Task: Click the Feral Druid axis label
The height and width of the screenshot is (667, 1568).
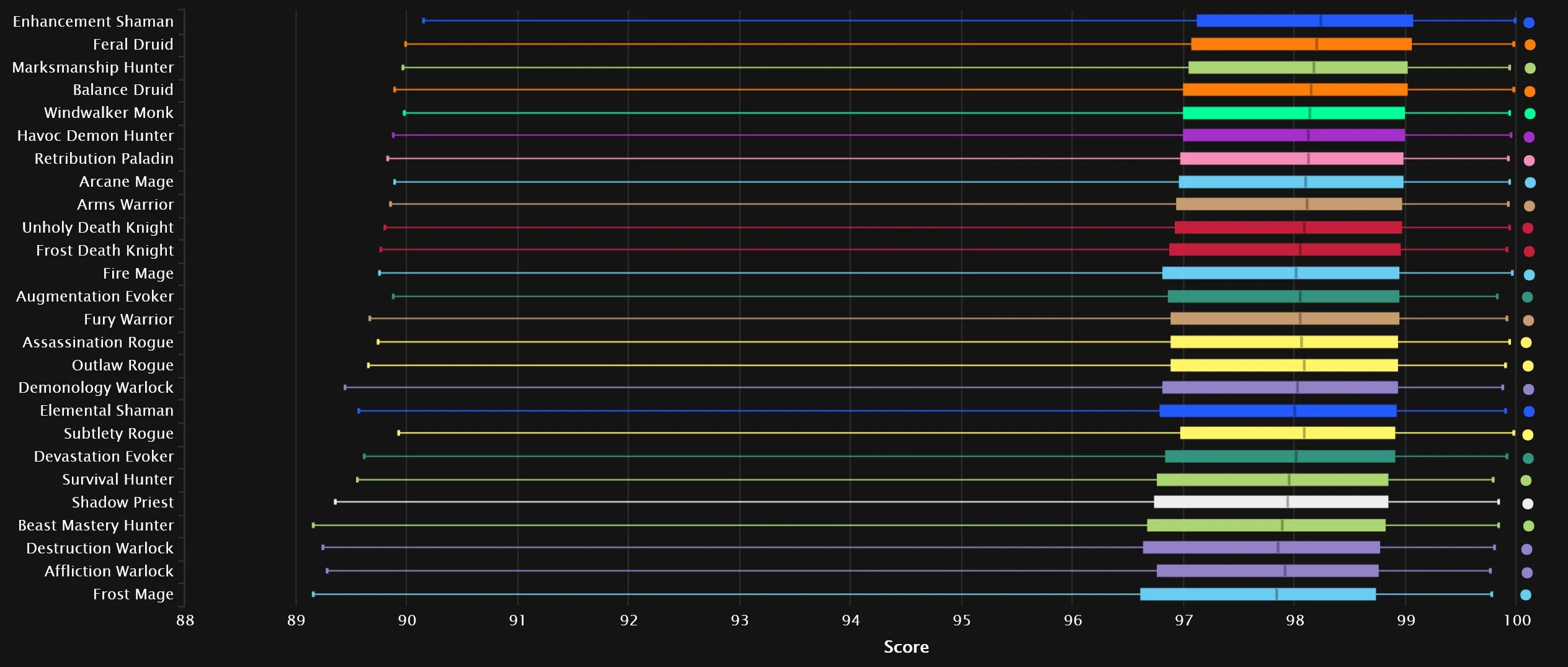Action: point(133,44)
